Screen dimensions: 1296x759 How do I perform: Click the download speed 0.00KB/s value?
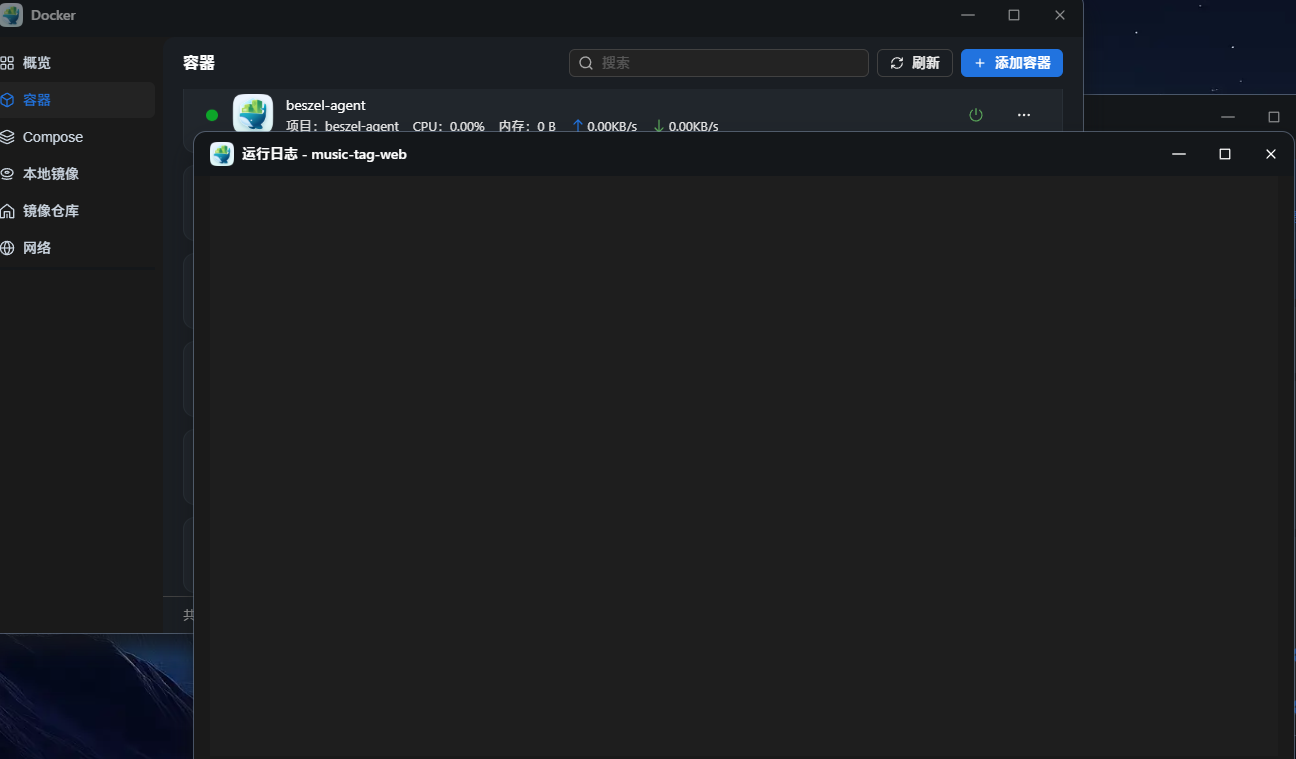coord(693,126)
